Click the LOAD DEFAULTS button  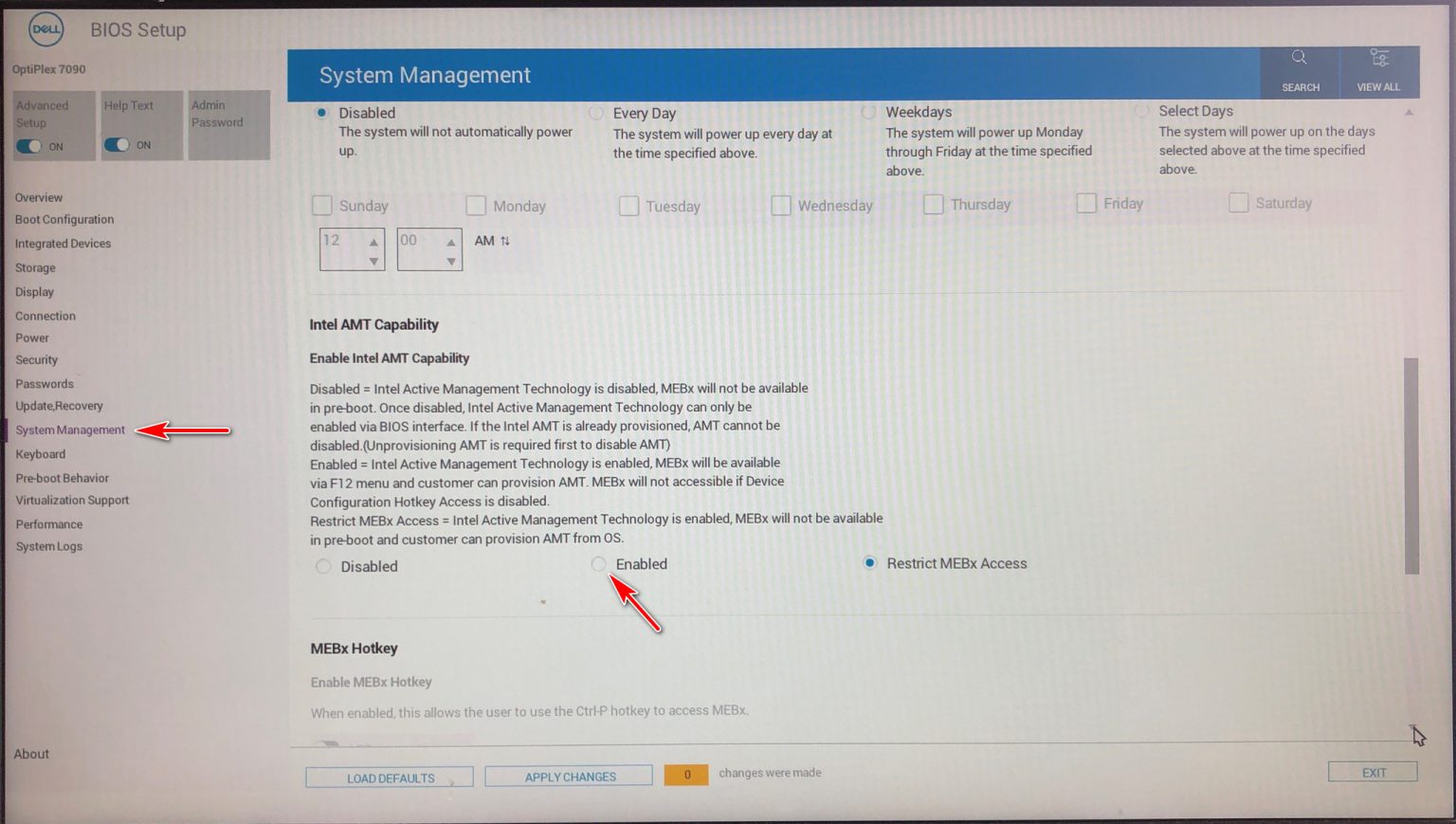tap(389, 776)
